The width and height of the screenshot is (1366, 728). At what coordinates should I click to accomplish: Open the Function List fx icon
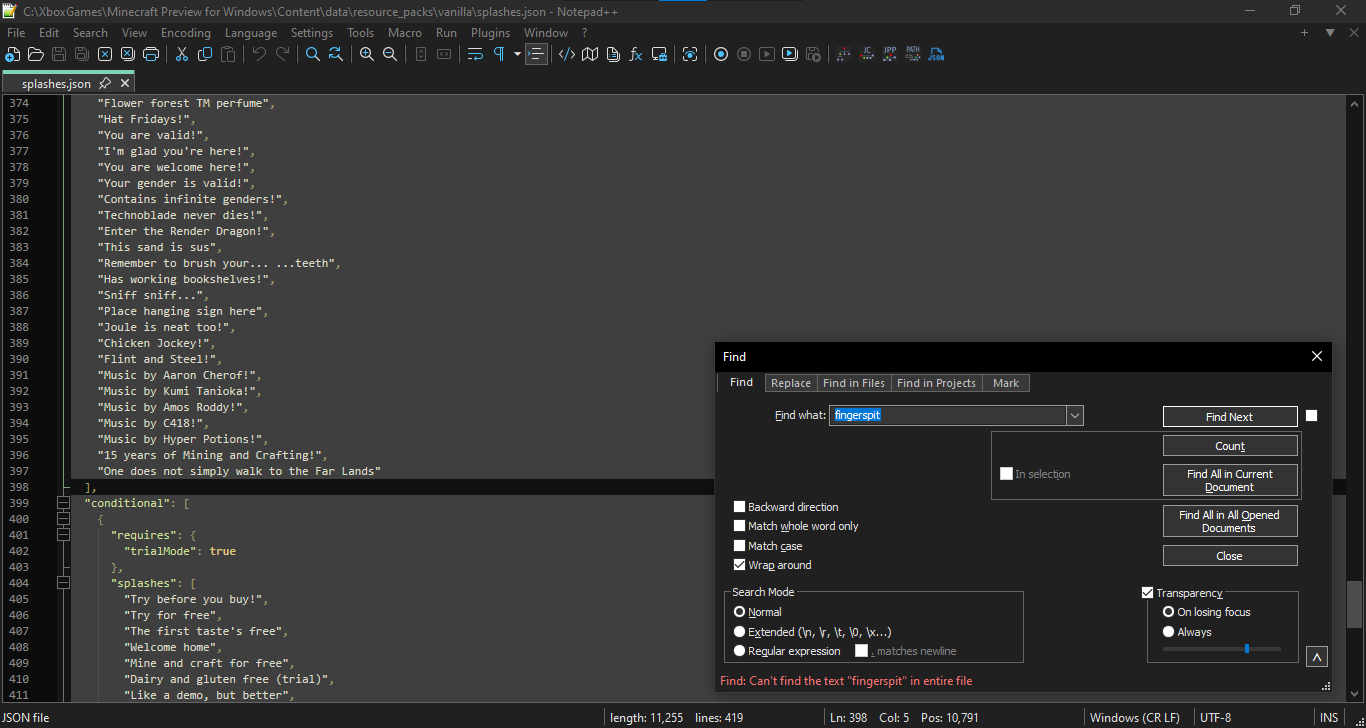636,54
